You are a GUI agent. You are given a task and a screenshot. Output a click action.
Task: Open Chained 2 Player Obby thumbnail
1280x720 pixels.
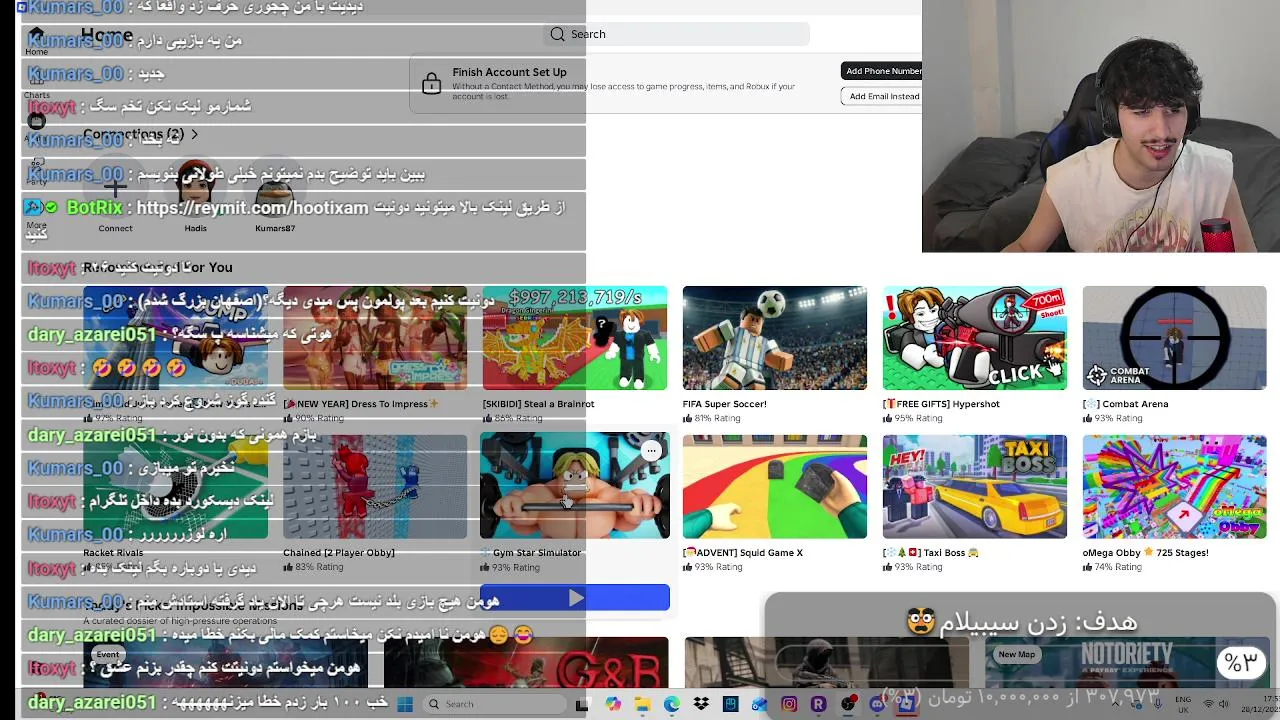pyautogui.click(x=375, y=486)
